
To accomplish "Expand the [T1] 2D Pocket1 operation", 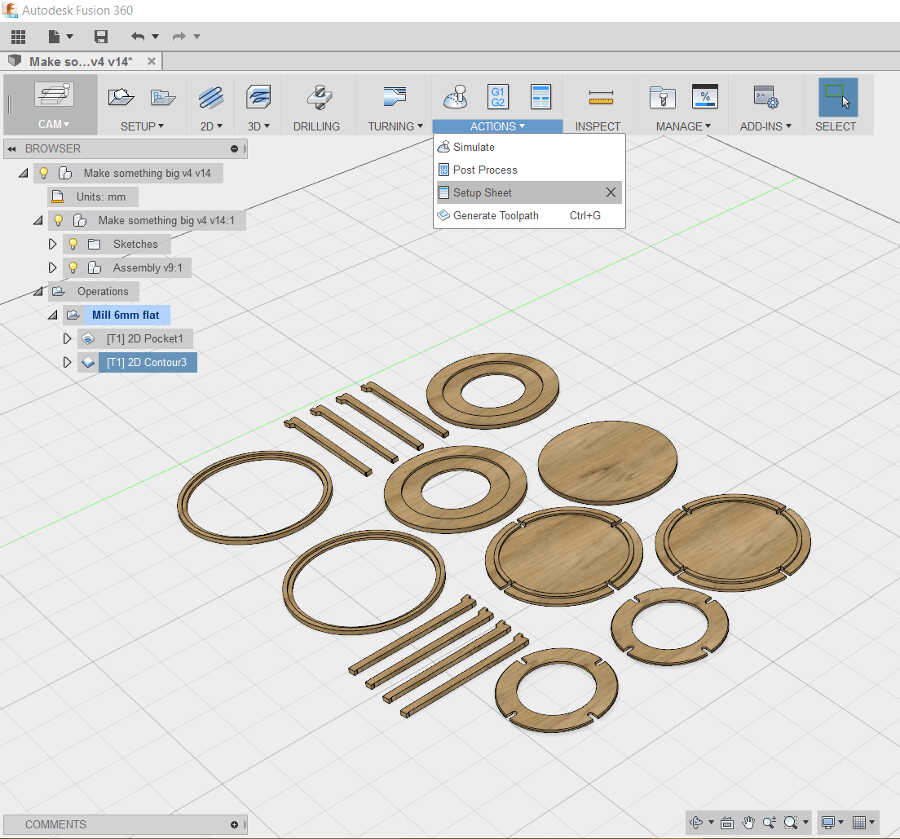I will pyautogui.click(x=67, y=339).
